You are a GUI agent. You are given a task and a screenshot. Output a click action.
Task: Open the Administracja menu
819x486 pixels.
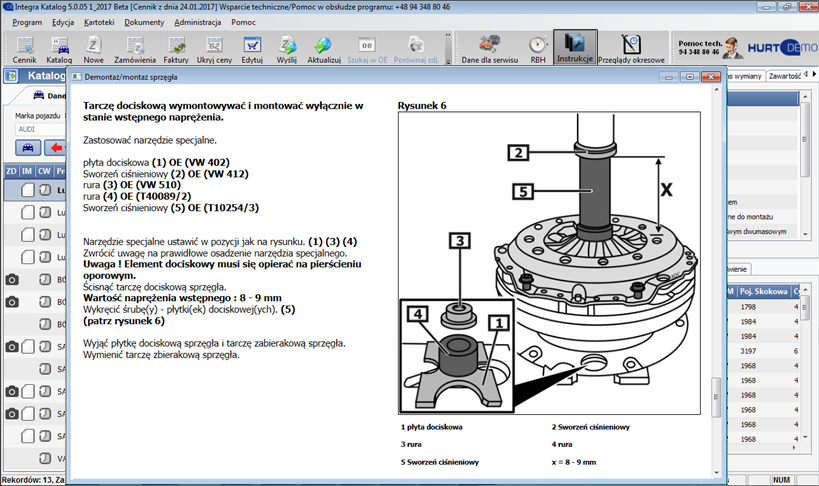[x=197, y=22]
